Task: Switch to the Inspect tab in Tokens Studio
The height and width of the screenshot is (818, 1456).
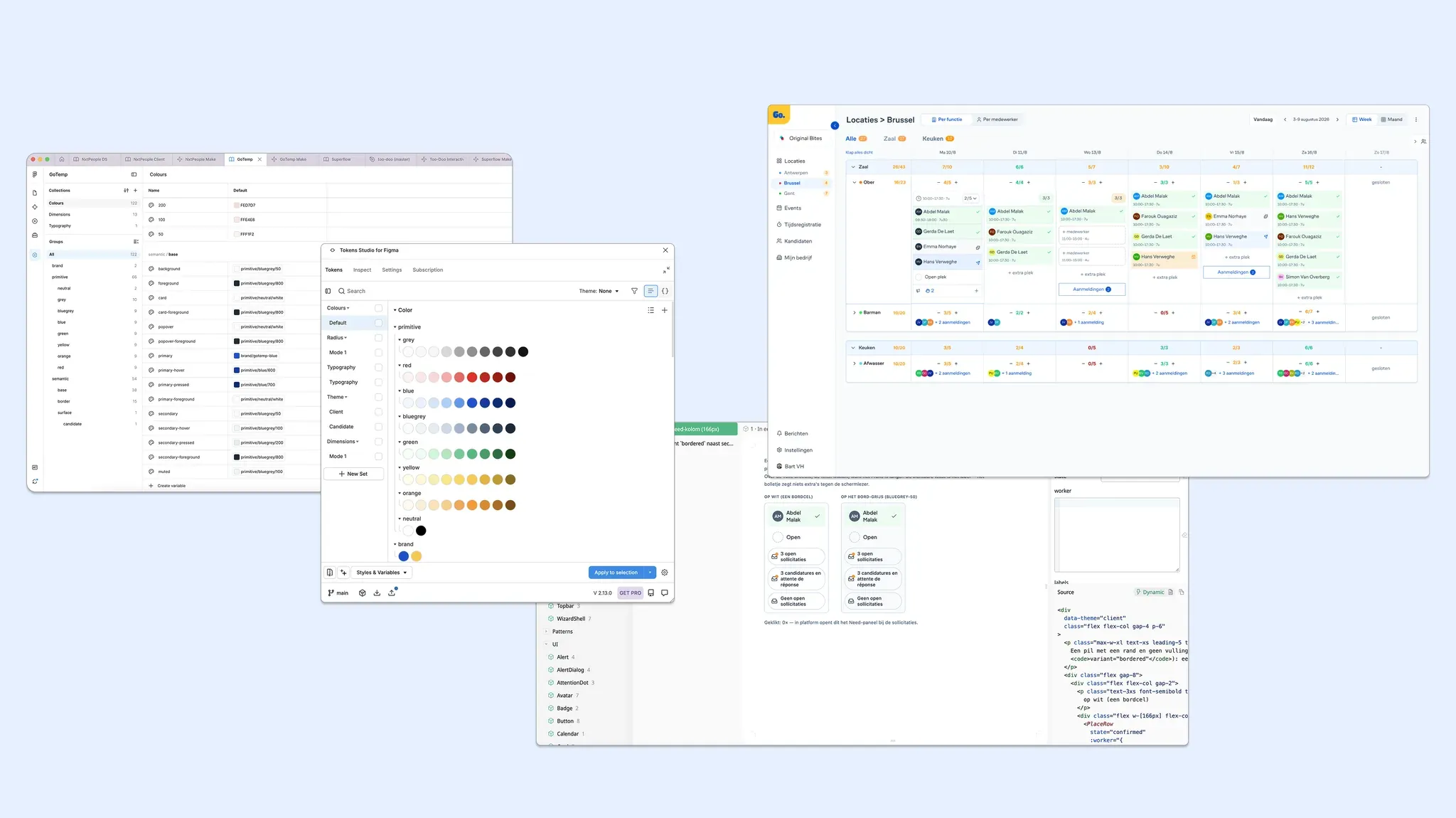Action: pos(362,270)
